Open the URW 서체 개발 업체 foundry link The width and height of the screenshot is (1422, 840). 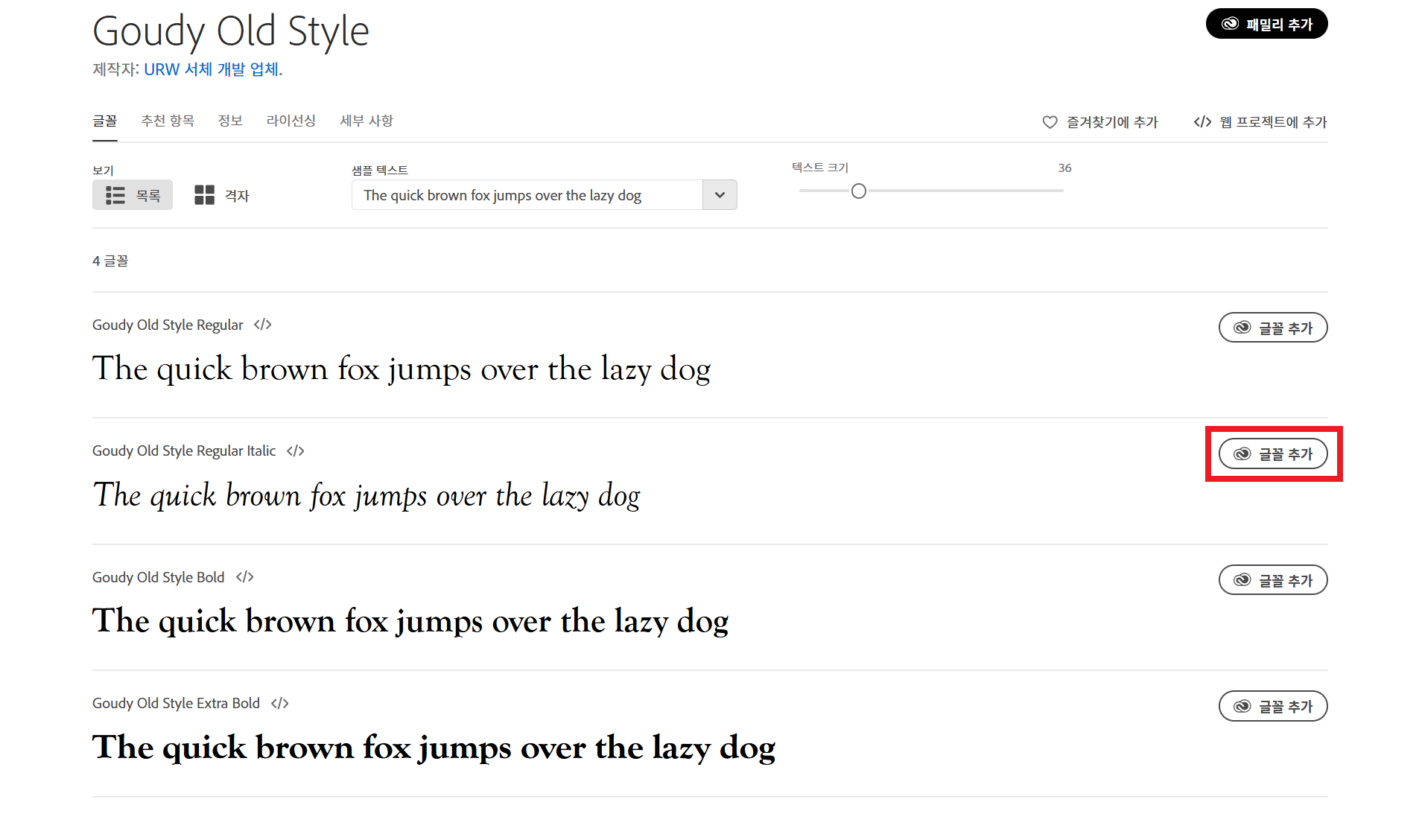(212, 69)
